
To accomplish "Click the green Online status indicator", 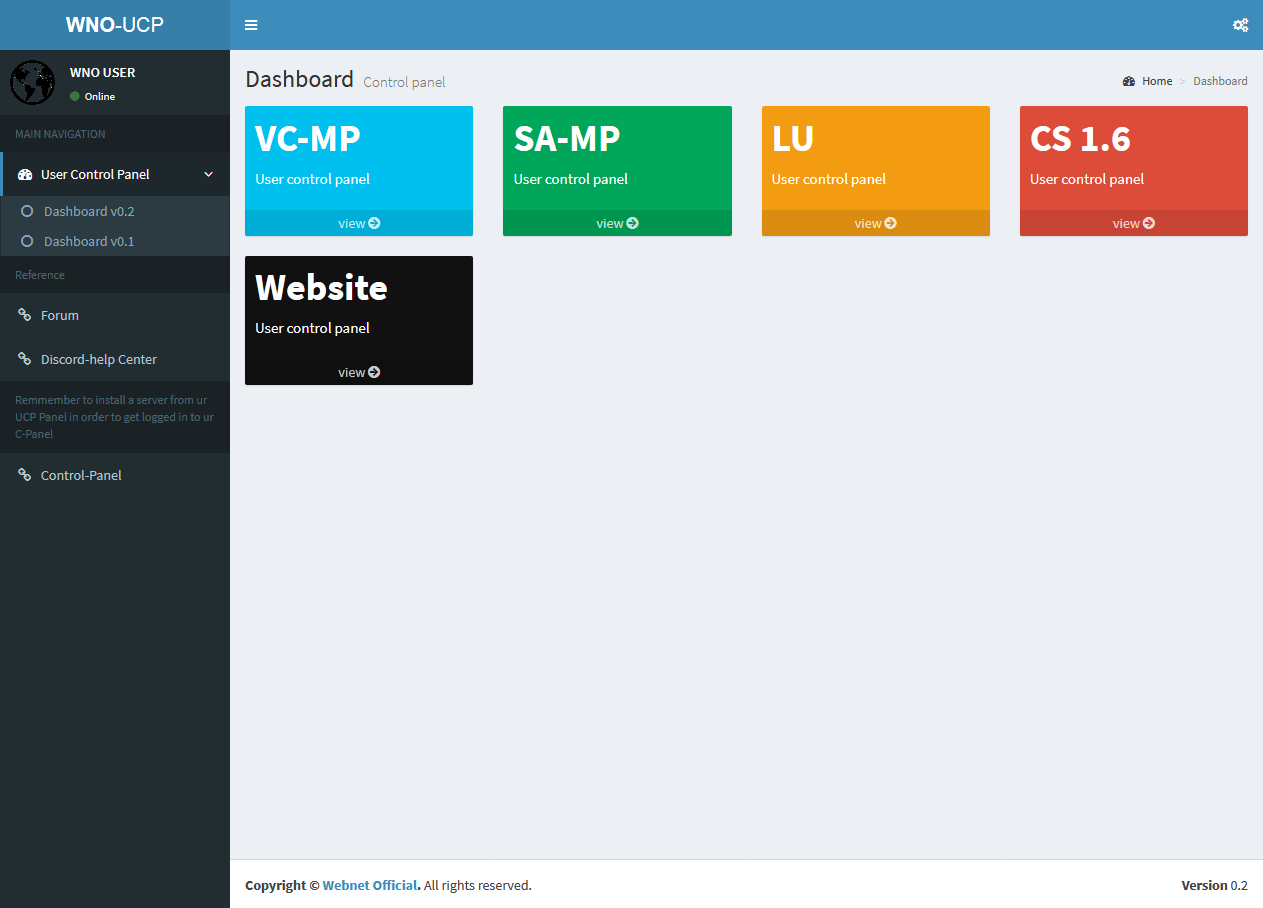I will (x=75, y=96).
